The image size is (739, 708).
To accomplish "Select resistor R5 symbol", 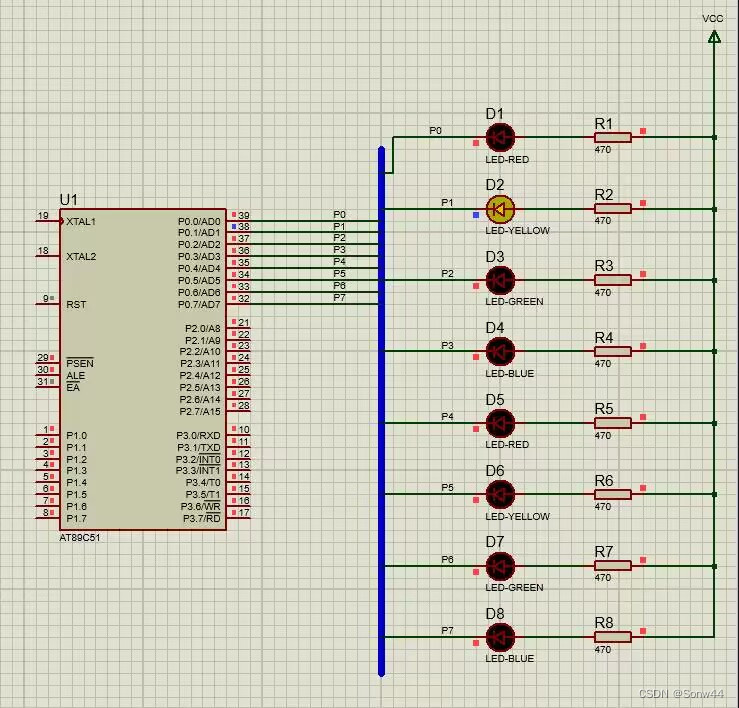I will (x=613, y=423).
